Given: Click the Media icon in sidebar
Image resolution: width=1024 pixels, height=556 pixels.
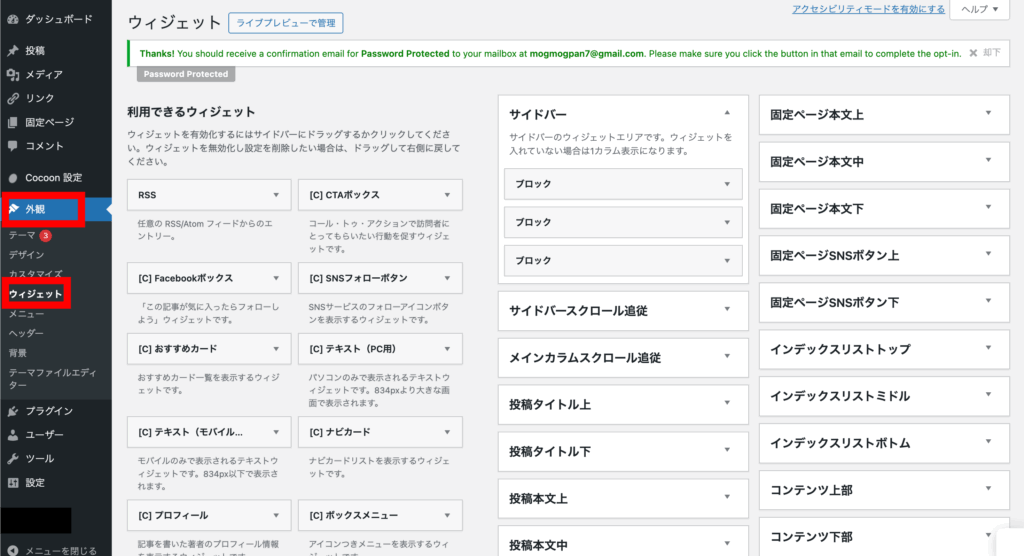Looking at the screenshot, I should pos(12,74).
